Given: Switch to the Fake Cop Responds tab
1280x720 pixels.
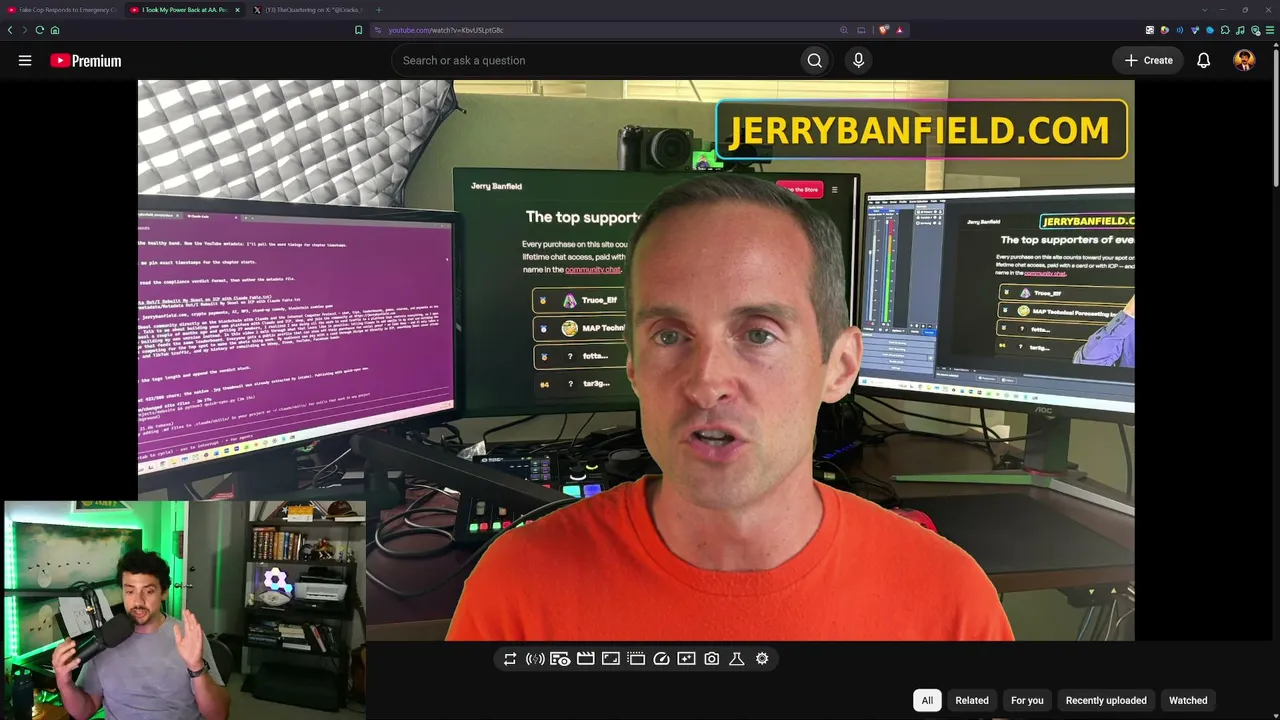Looking at the screenshot, I should point(62,10).
